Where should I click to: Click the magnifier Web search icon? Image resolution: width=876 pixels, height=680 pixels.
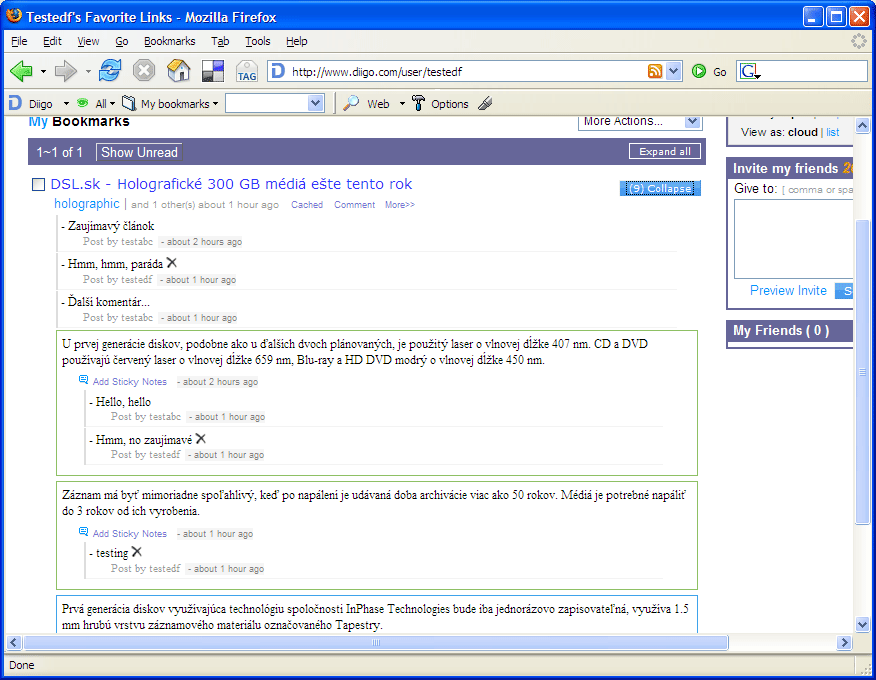[350, 103]
